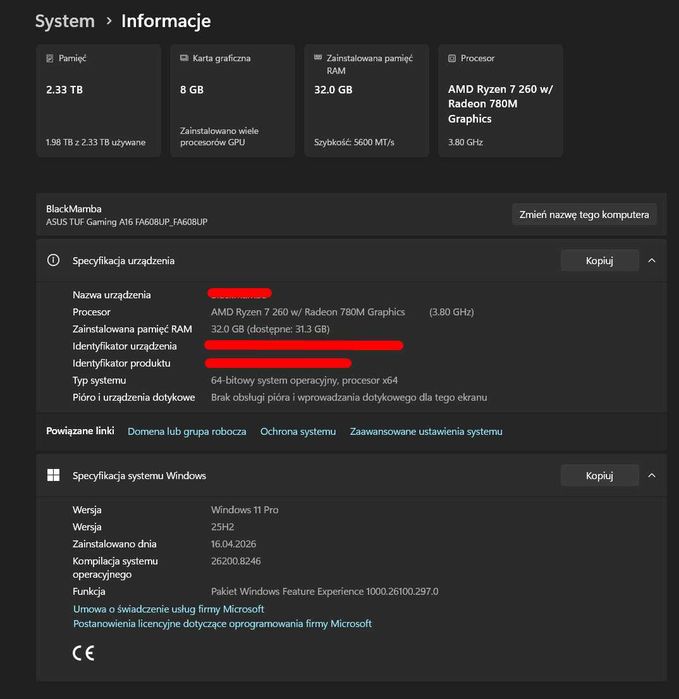Click the Identyfikator urządzenia label
The height and width of the screenshot is (699, 679).
[x=124, y=346]
